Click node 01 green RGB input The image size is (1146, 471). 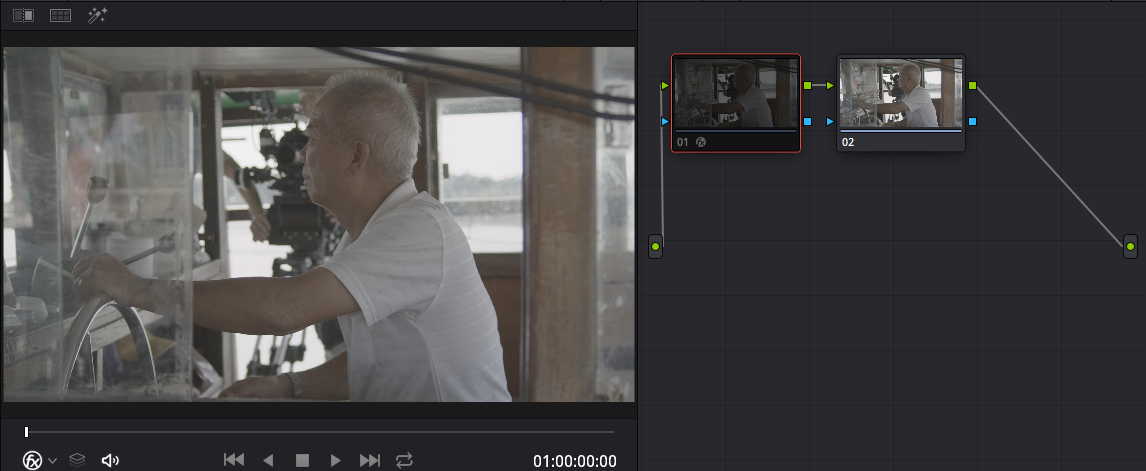point(664,86)
